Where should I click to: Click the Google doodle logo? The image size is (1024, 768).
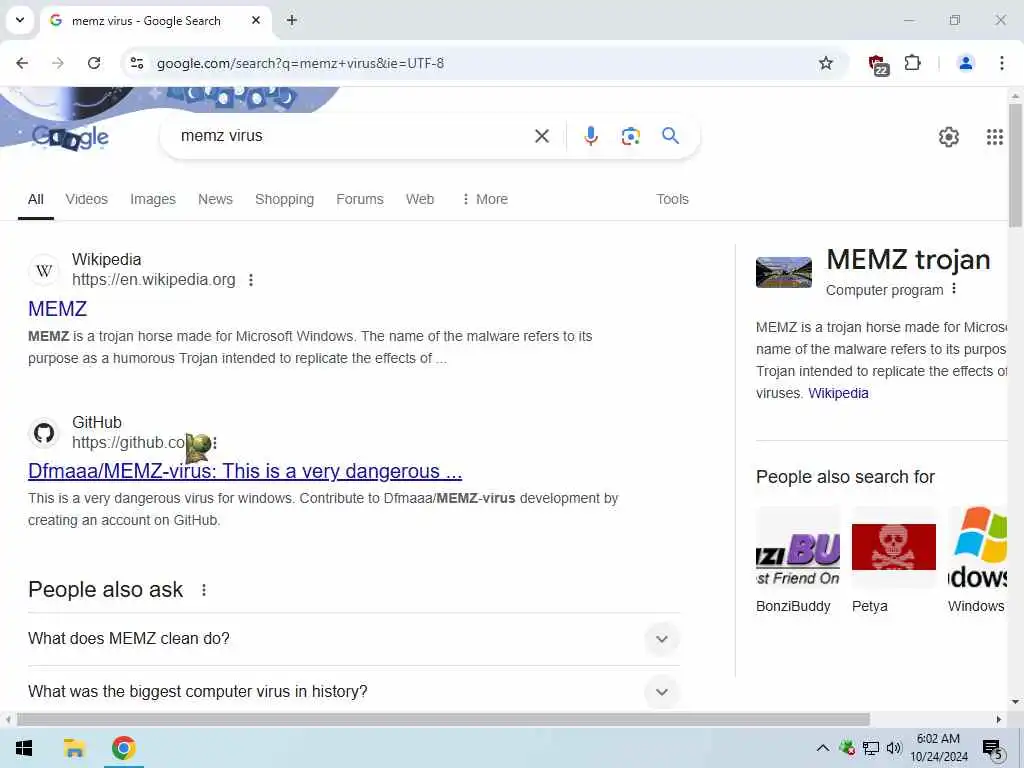71,136
